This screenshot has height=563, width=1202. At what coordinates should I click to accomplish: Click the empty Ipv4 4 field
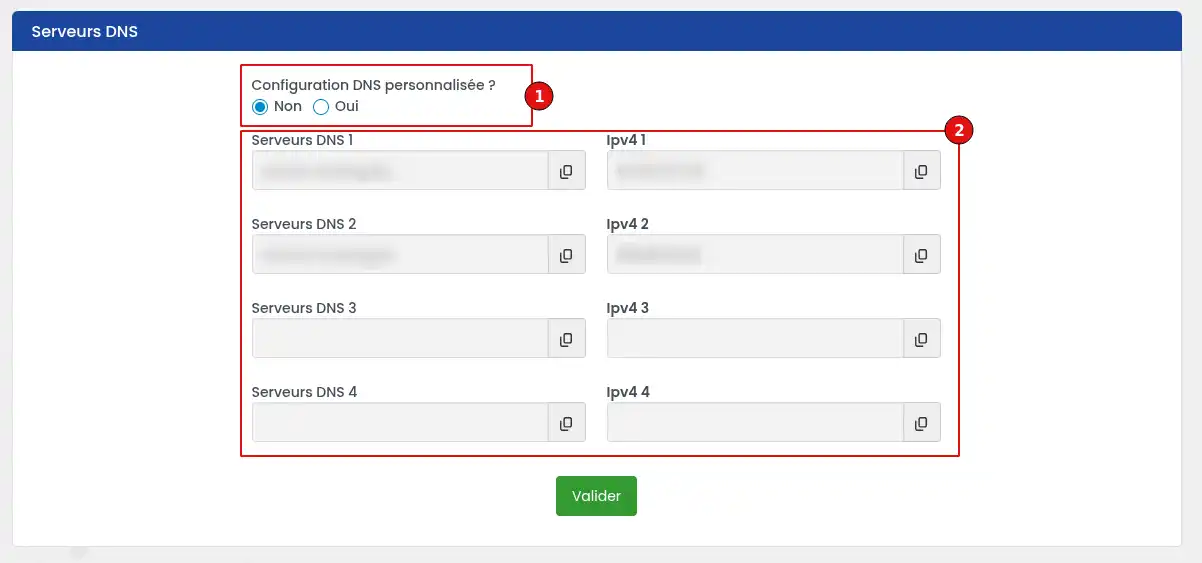756,423
